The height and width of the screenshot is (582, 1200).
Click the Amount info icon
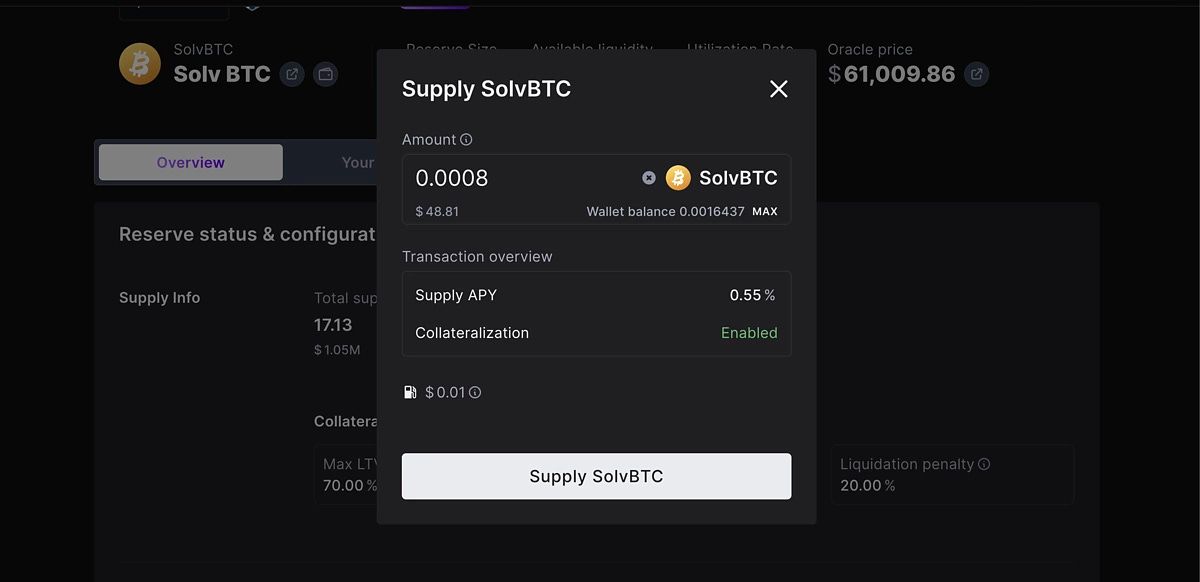[466, 140]
